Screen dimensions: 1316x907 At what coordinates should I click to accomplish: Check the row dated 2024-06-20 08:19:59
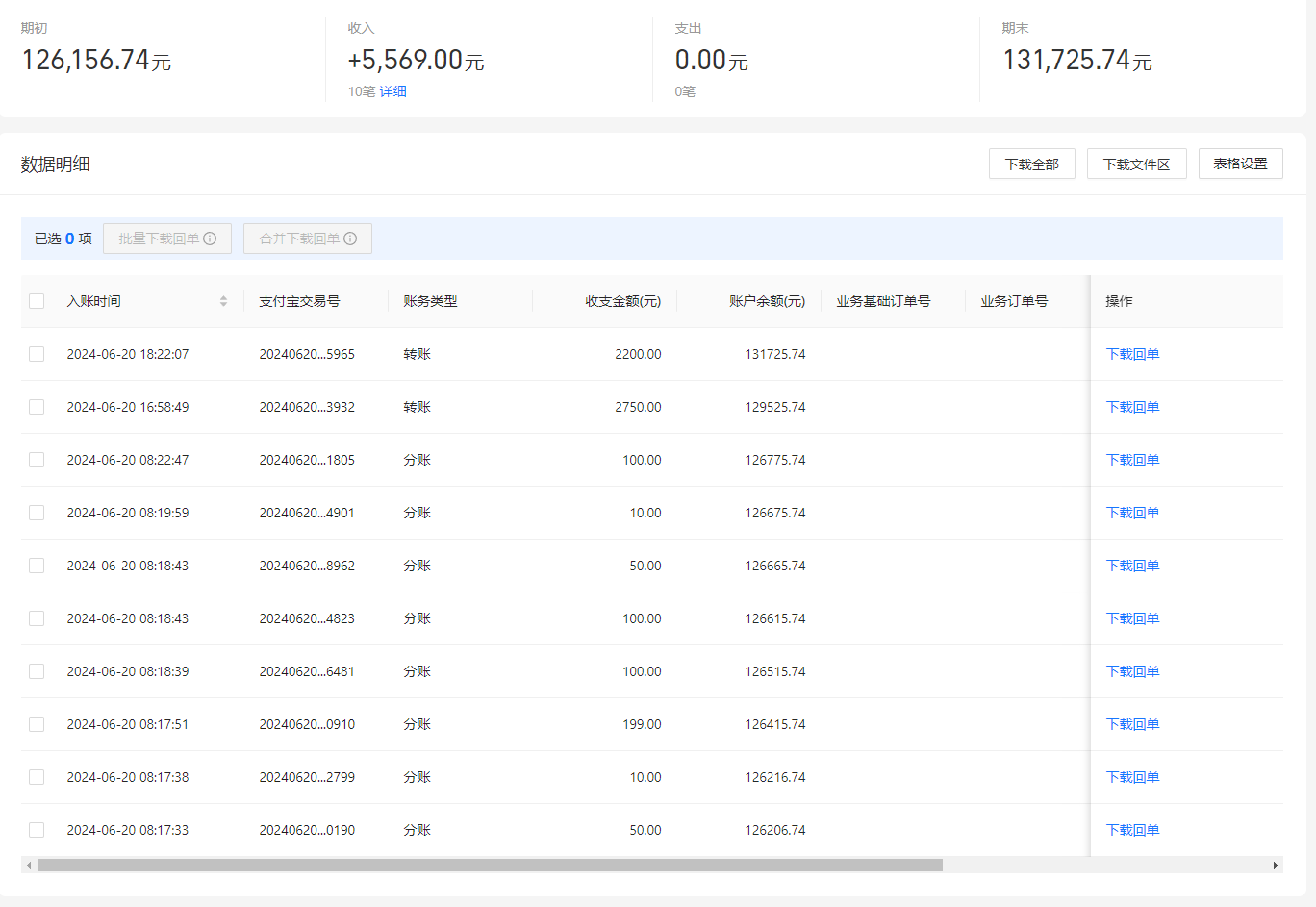click(37, 513)
